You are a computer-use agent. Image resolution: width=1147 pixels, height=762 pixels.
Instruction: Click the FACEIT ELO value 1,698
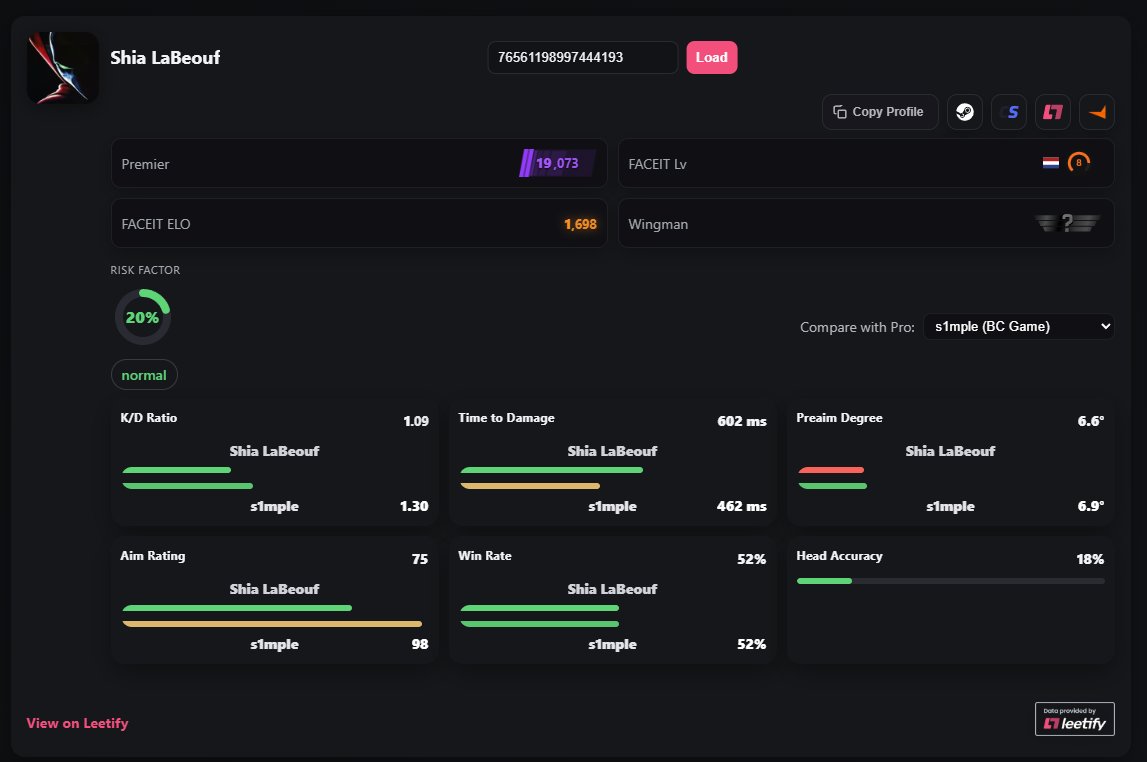click(580, 225)
